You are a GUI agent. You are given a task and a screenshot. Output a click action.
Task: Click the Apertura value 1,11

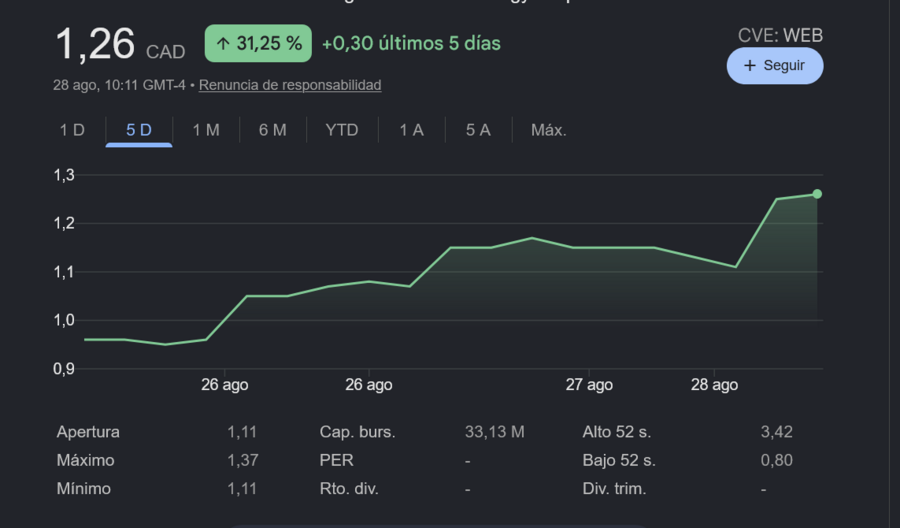242,432
